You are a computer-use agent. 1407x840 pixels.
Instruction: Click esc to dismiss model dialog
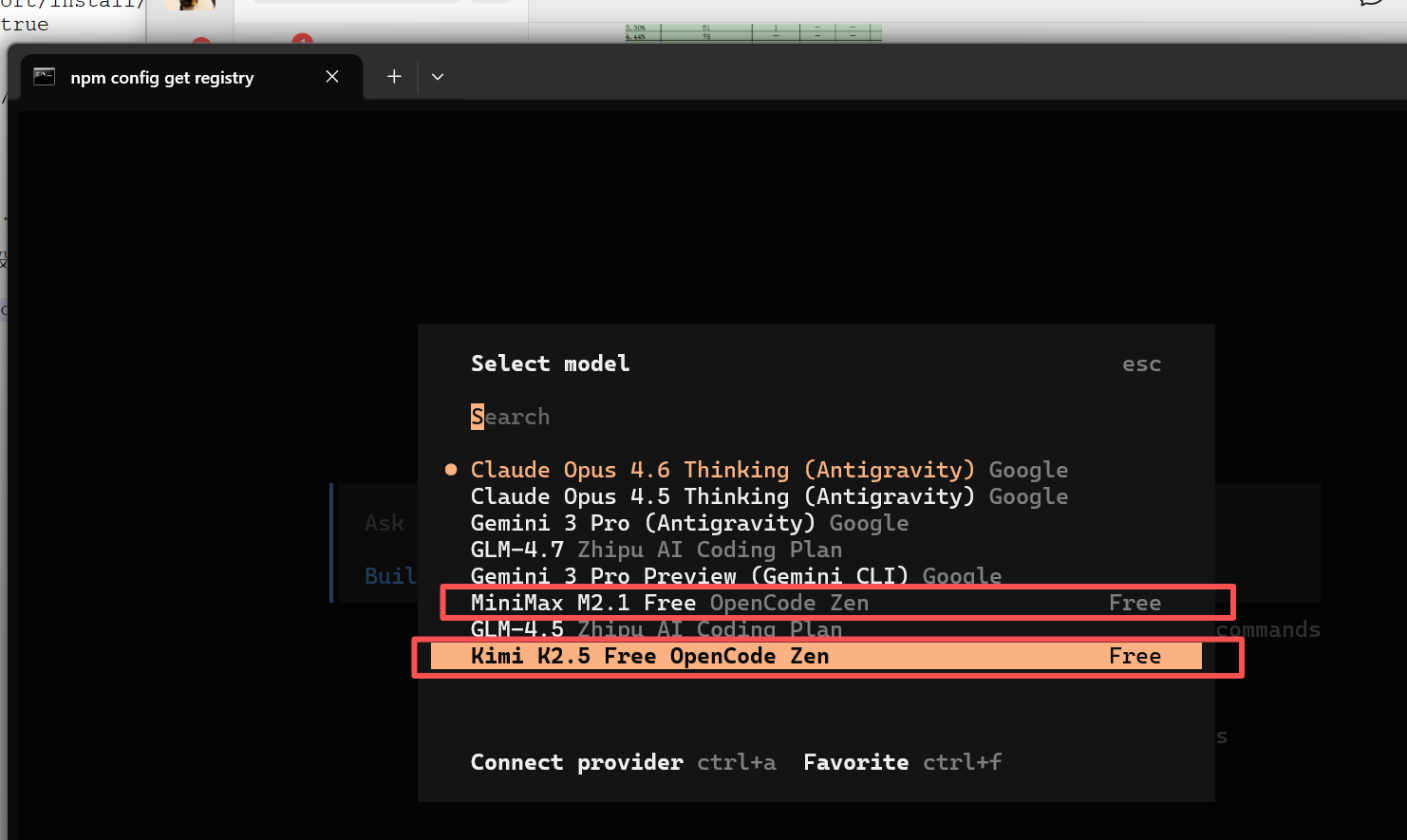pyautogui.click(x=1141, y=364)
